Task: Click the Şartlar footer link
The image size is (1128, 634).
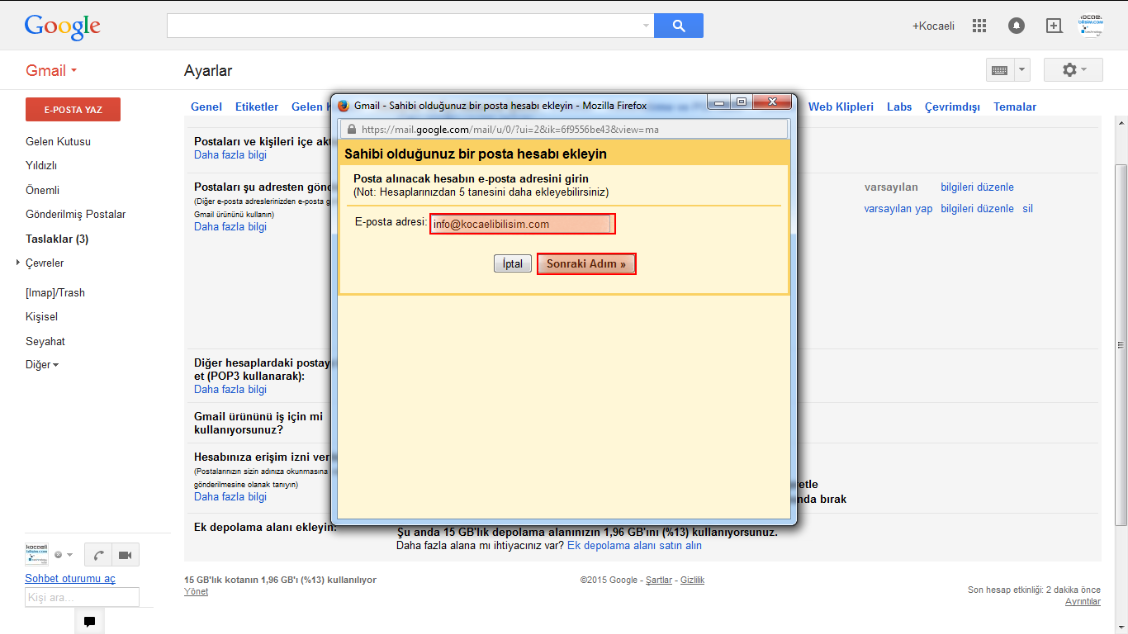Action: point(658,580)
